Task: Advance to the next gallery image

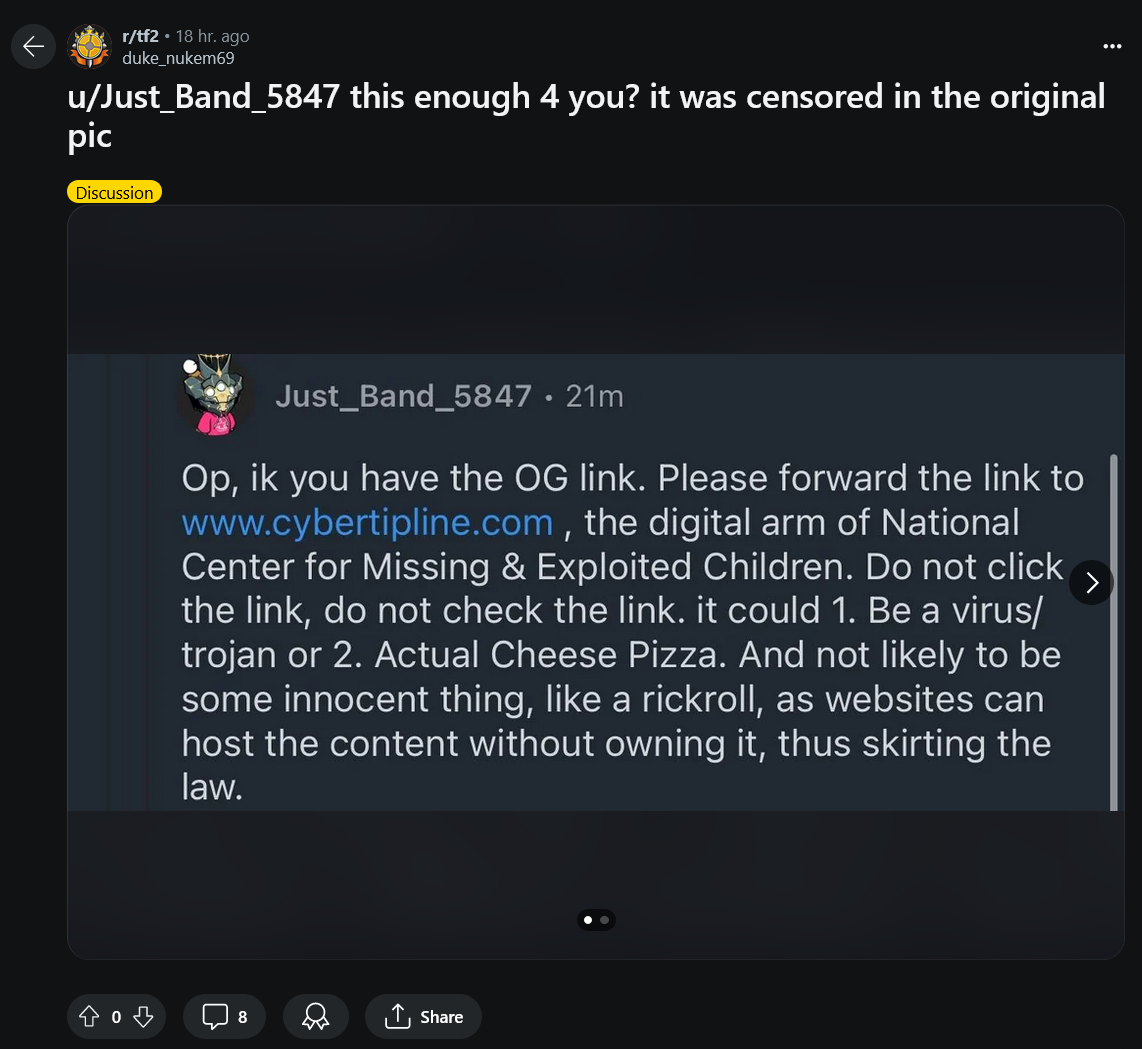Action: click(x=1091, y=582)
